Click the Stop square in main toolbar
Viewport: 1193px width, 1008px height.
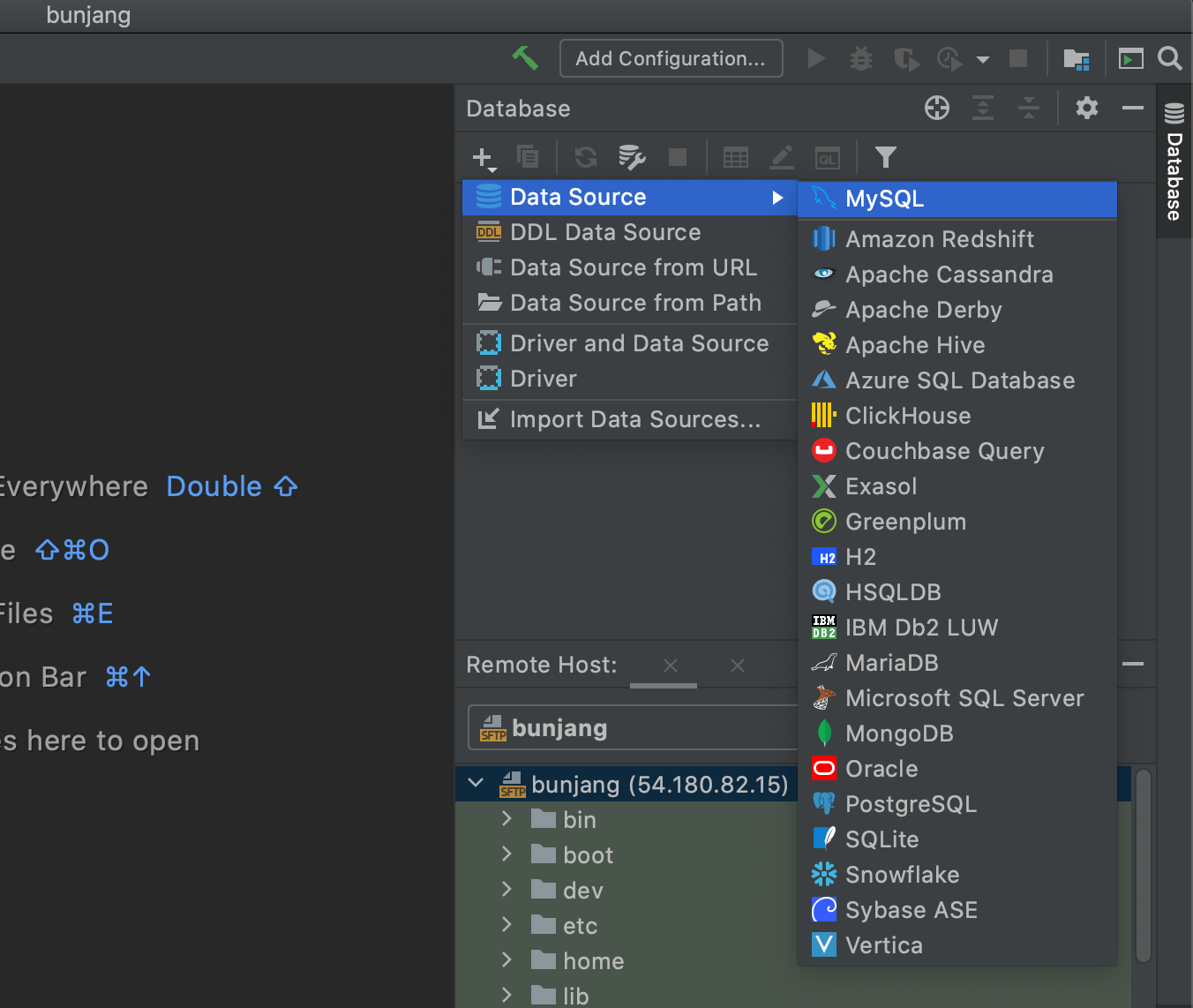point(1018,58)
